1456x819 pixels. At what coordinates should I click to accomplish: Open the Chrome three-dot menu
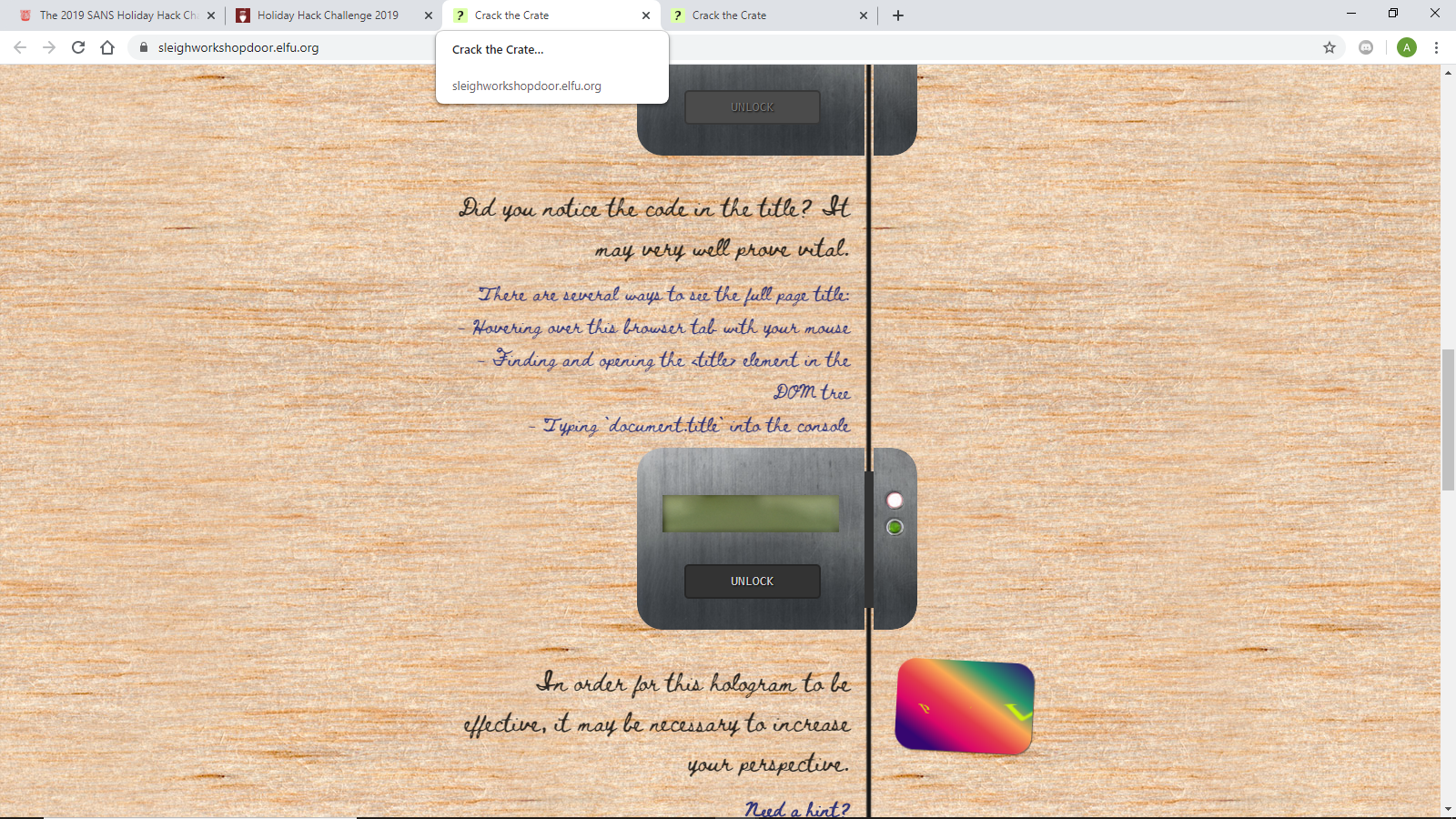coord(1436,47)
